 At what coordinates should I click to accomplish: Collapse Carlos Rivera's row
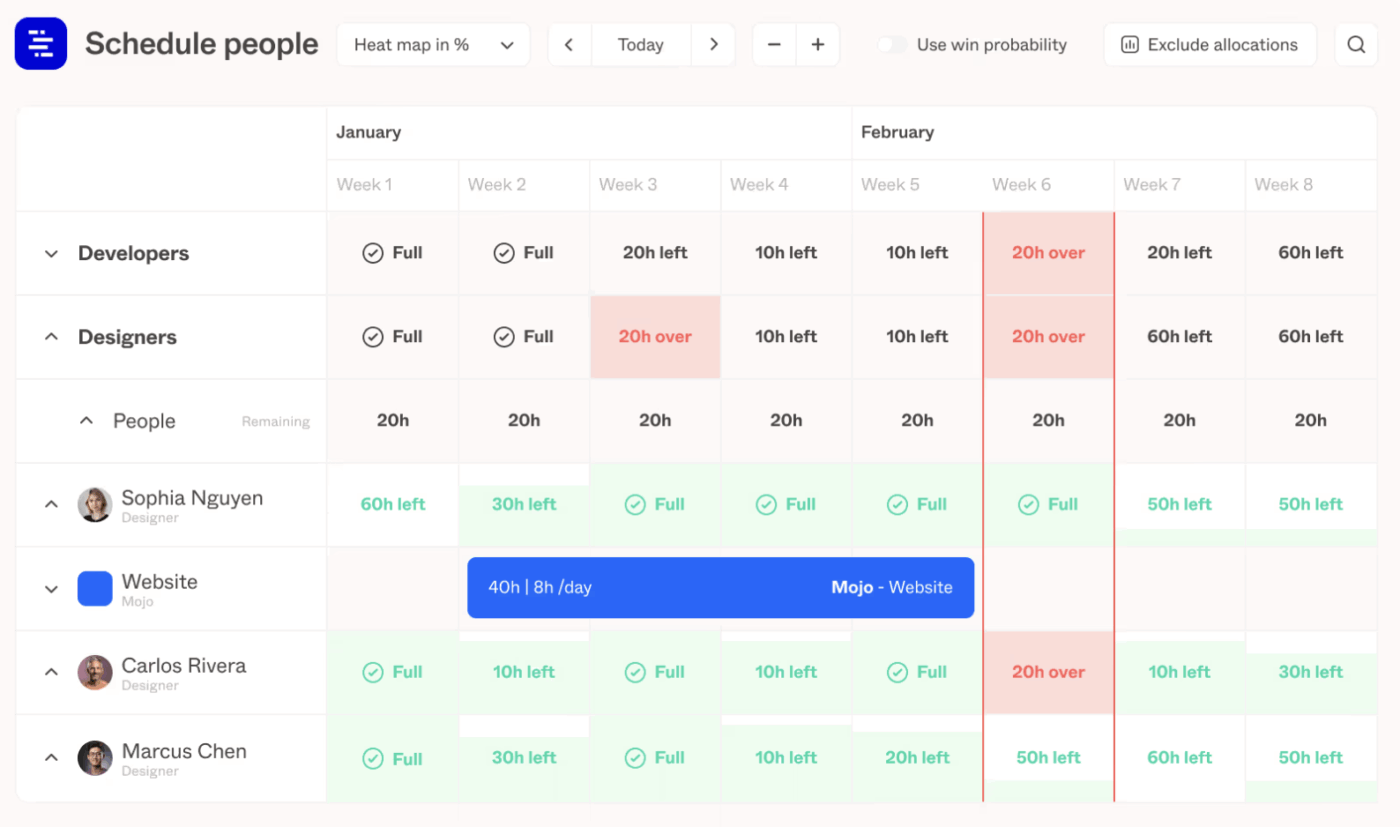pos(51,672)
